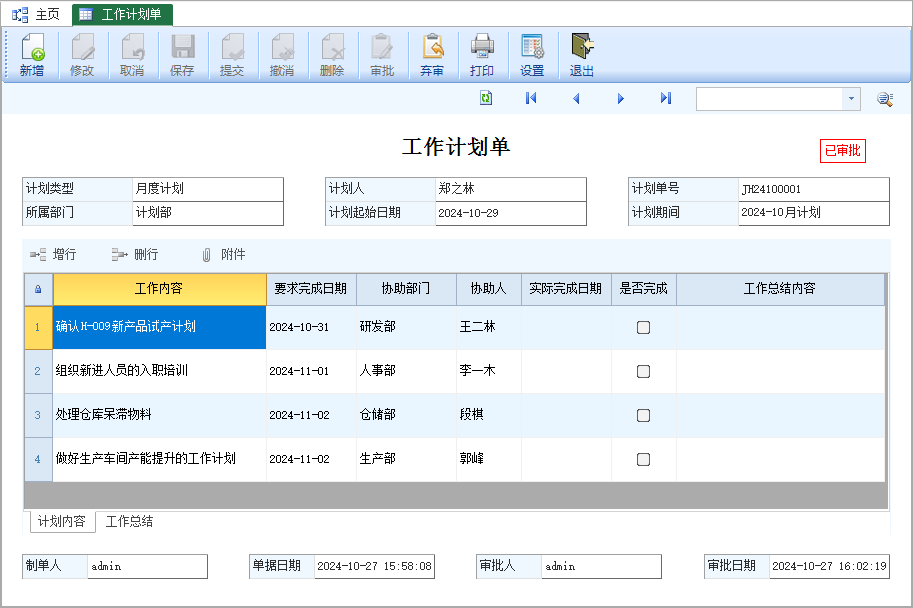913x608 pixels.
Task: Click the 新增 (New) toolbar icon
Action: click(x=32, y=55)
